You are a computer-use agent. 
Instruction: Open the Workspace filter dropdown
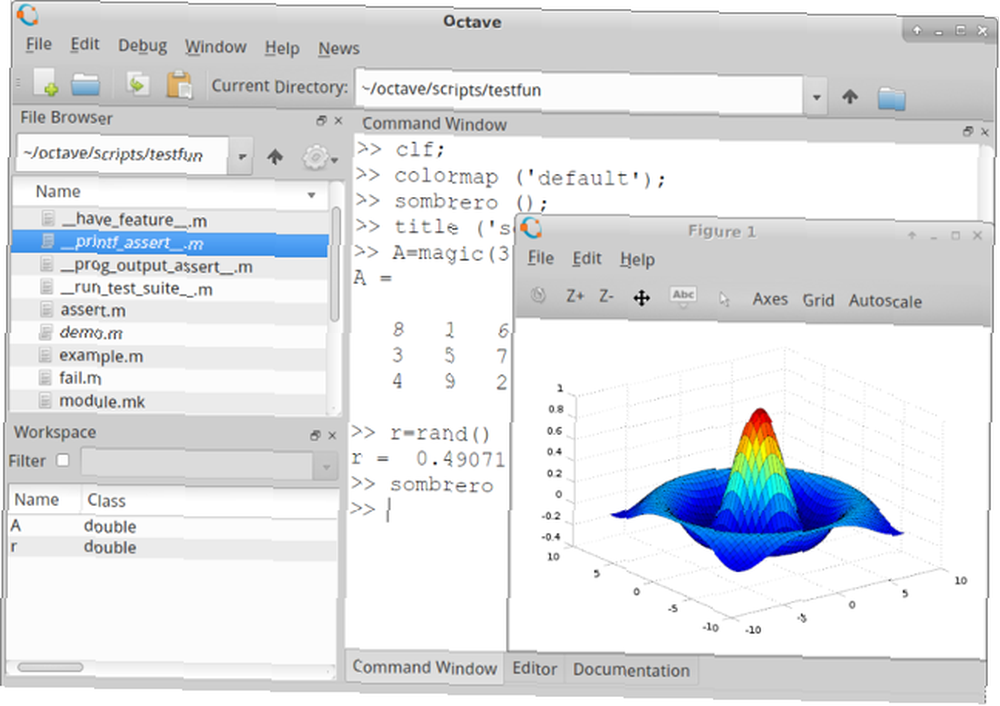[x=327, y=467]
